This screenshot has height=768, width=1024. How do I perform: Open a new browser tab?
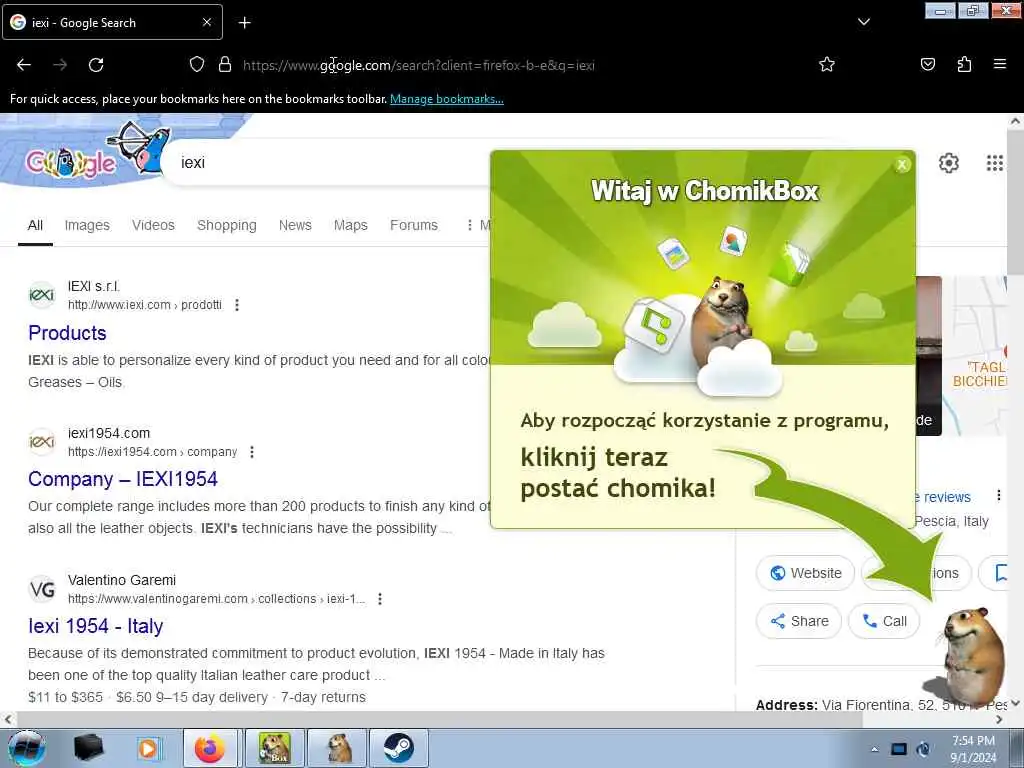tap(244, 23)
